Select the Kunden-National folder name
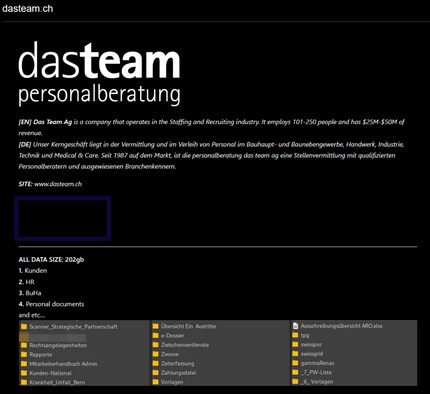The width and height of the screenshot is (430, 394). [x=50, y=373]
